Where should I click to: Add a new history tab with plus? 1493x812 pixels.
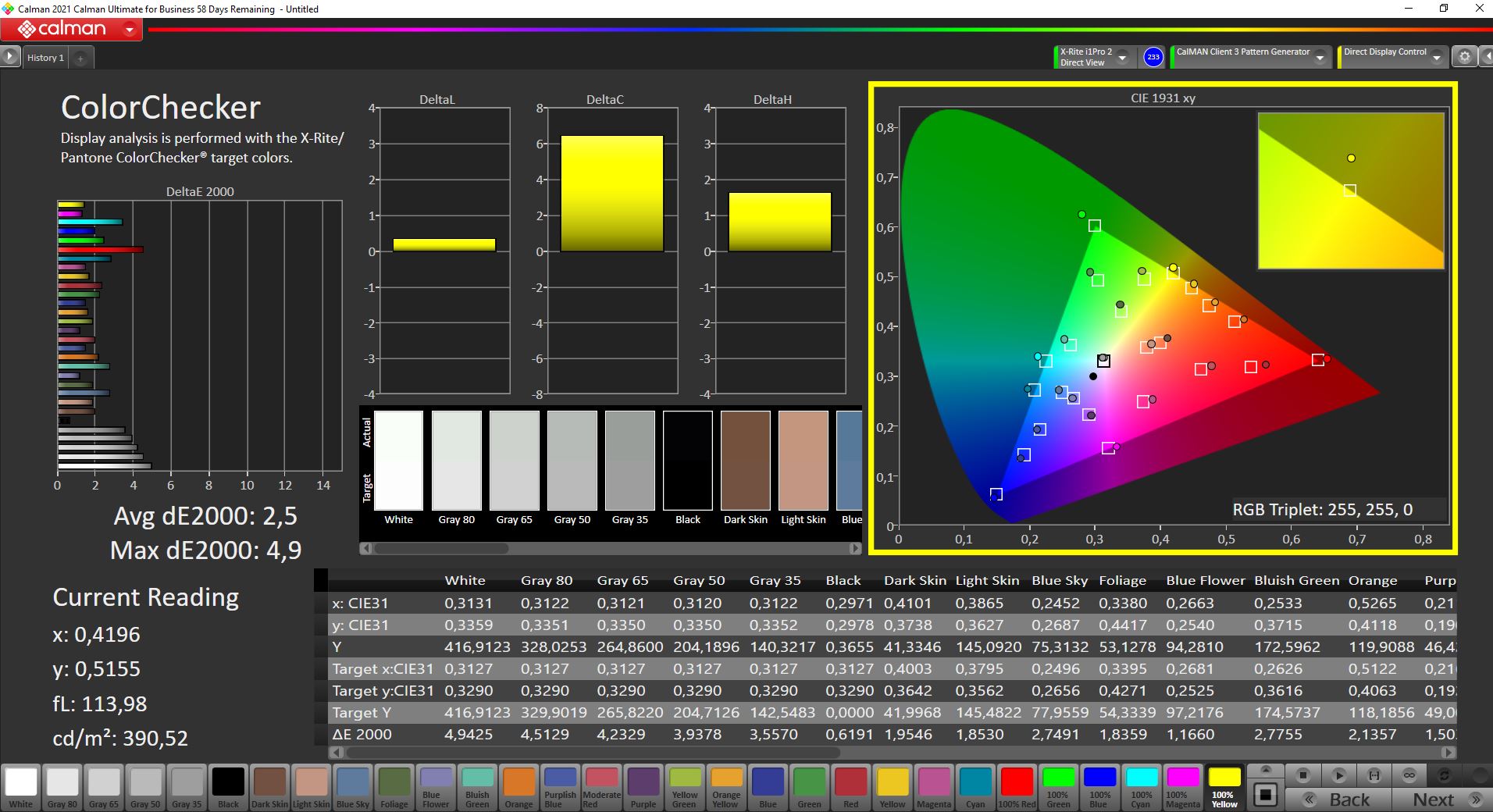tap(80, 58)
